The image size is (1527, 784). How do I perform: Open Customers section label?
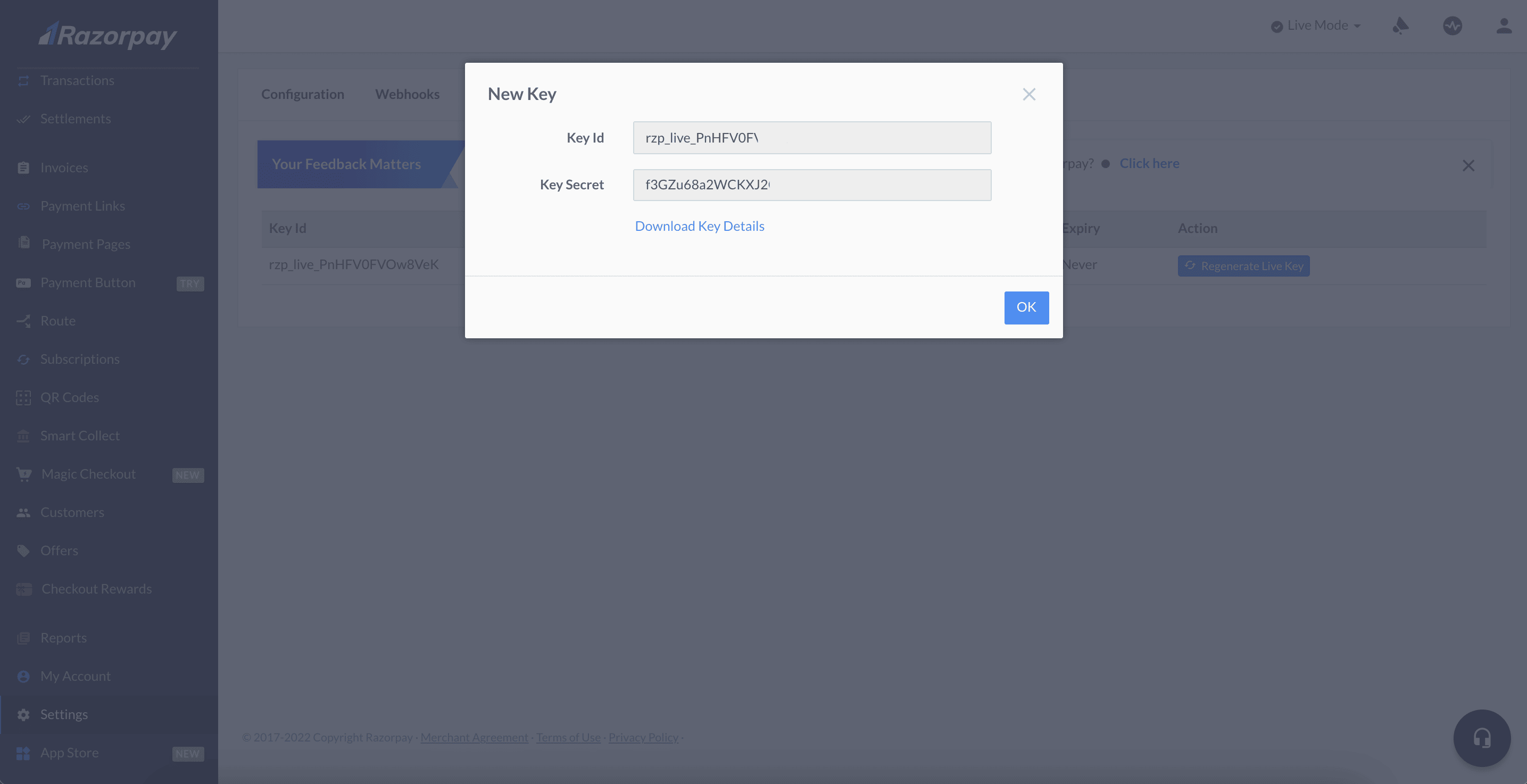[x=72, y=513]
